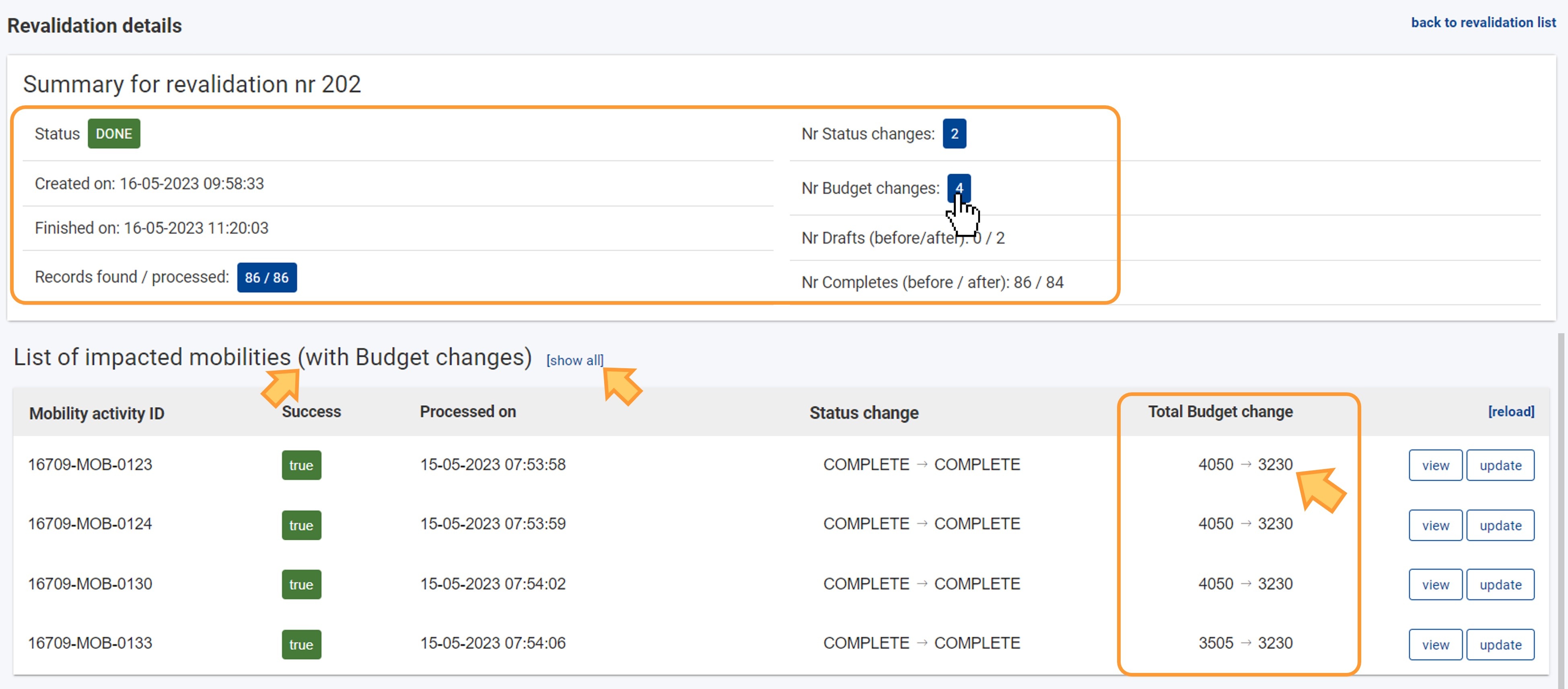Click the Nr Status changes badge 2

[x=954, y=134]
